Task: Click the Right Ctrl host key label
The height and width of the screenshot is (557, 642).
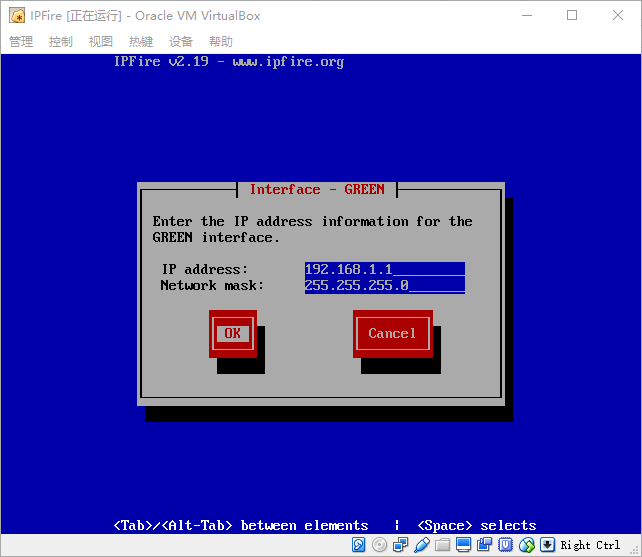Action: 590,545
